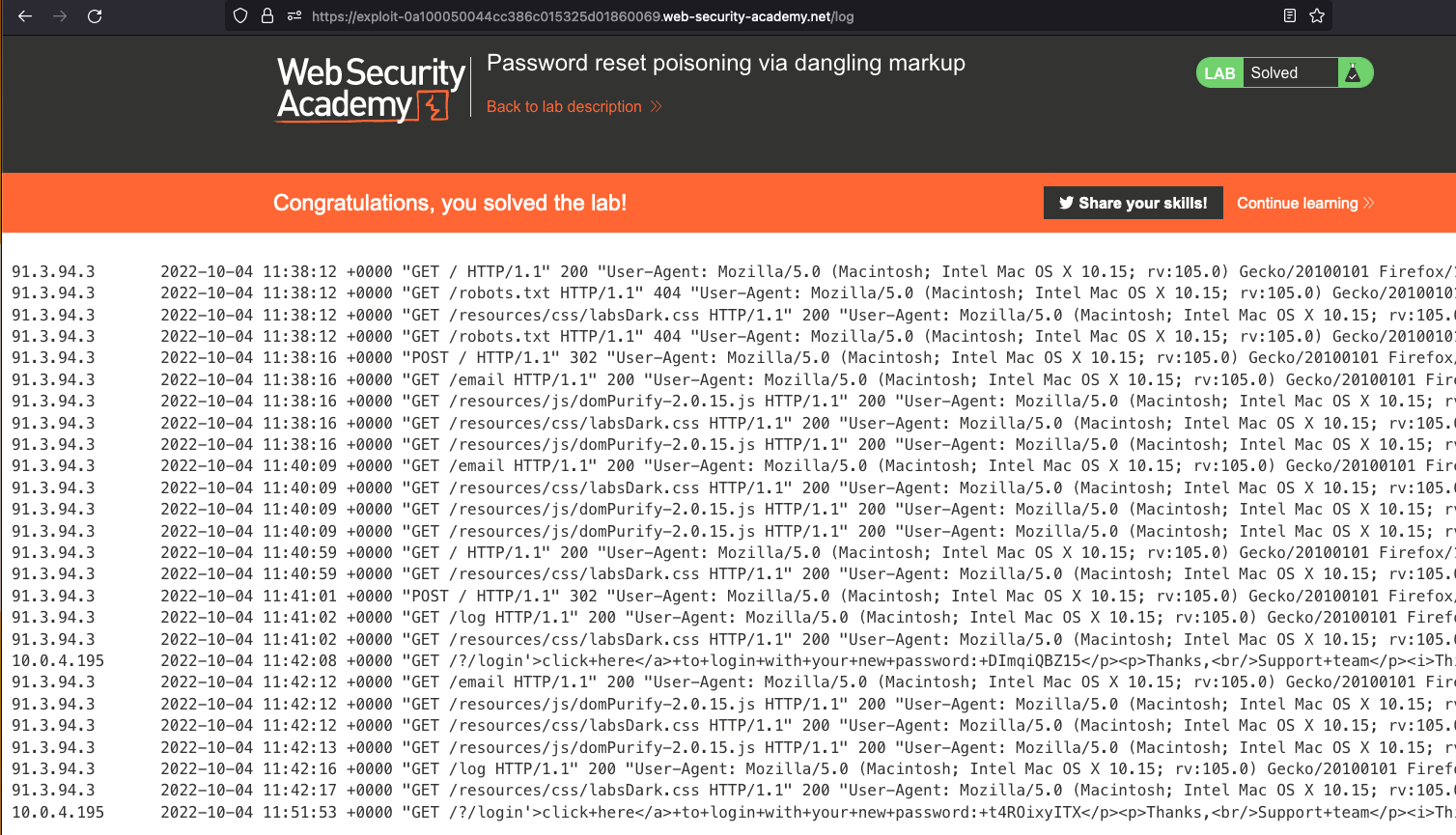Click the Solved status label
The width and height of the screenshot is (1456, 835).
[1274, 73]
